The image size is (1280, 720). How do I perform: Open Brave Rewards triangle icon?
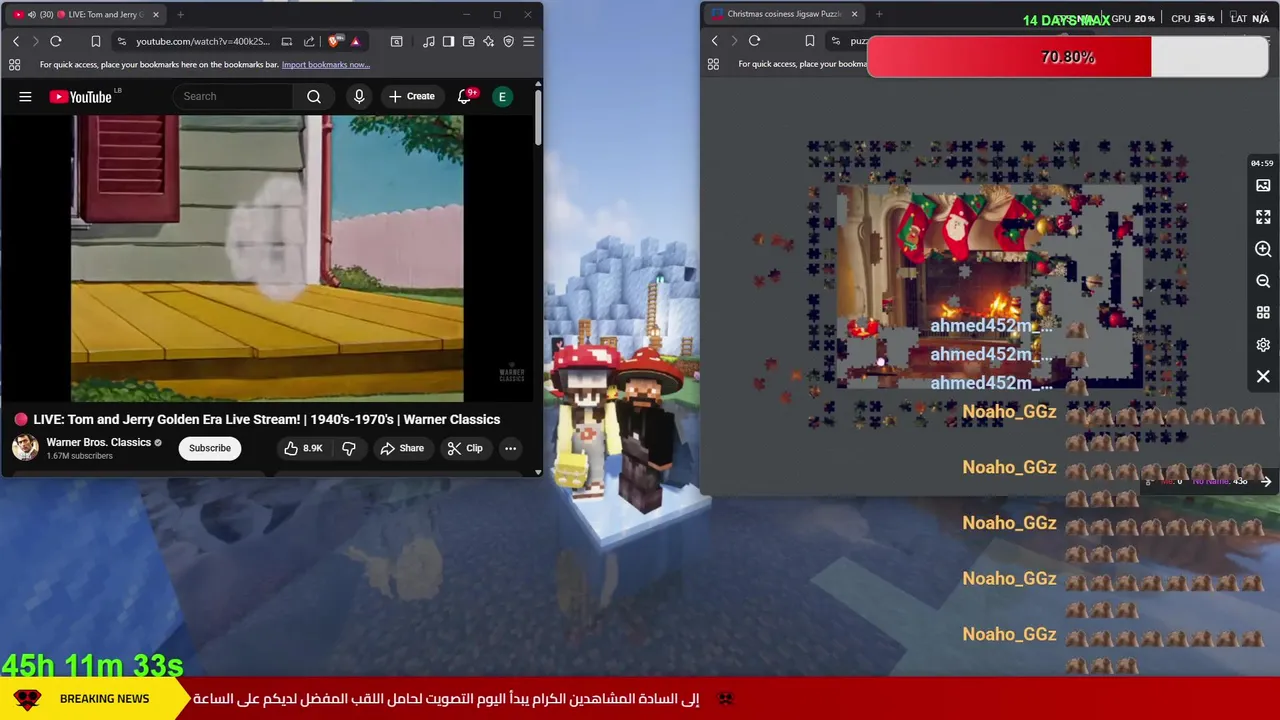(355, 41)
